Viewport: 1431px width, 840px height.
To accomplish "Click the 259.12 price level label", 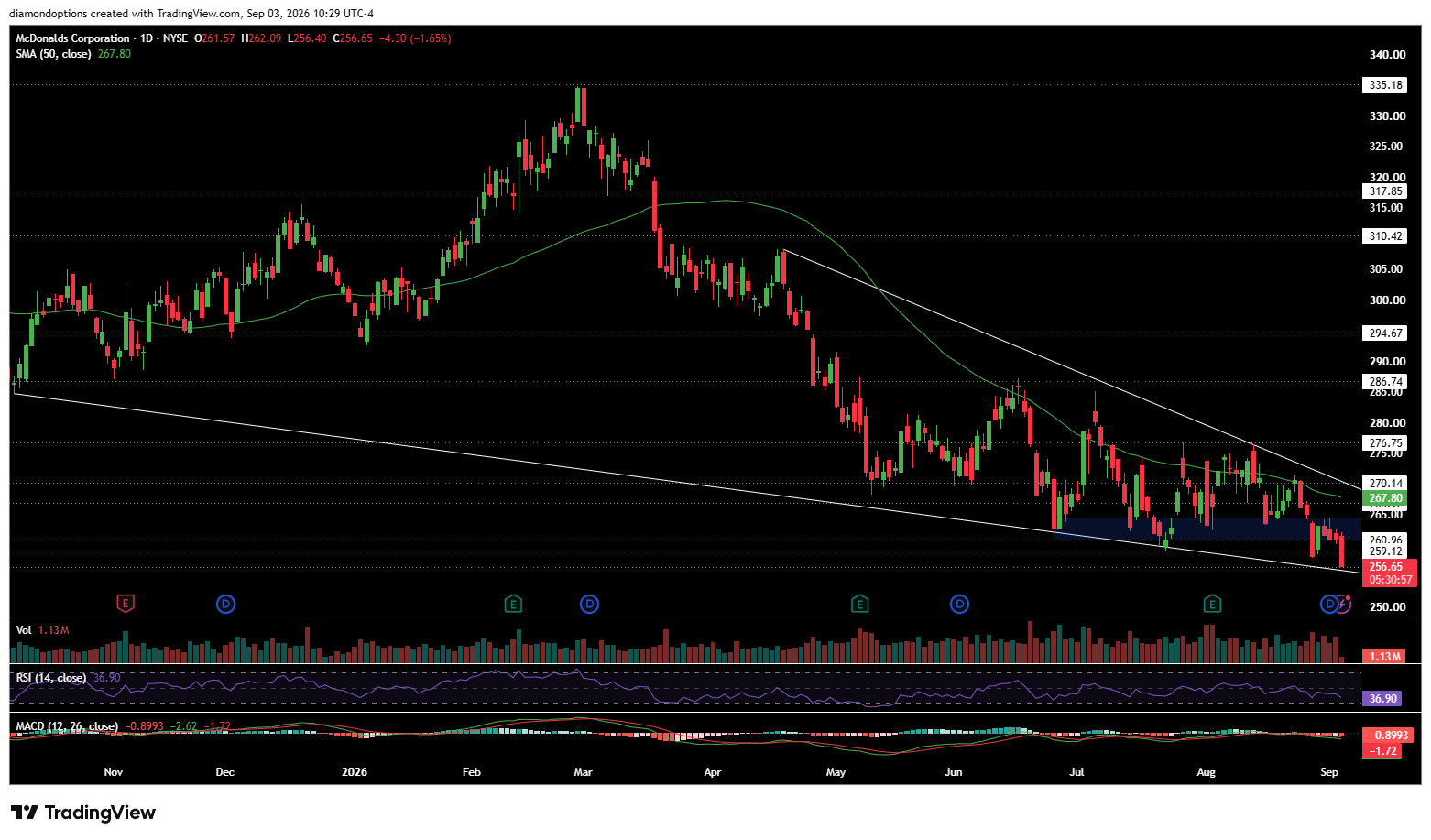I will [1385, 551].
